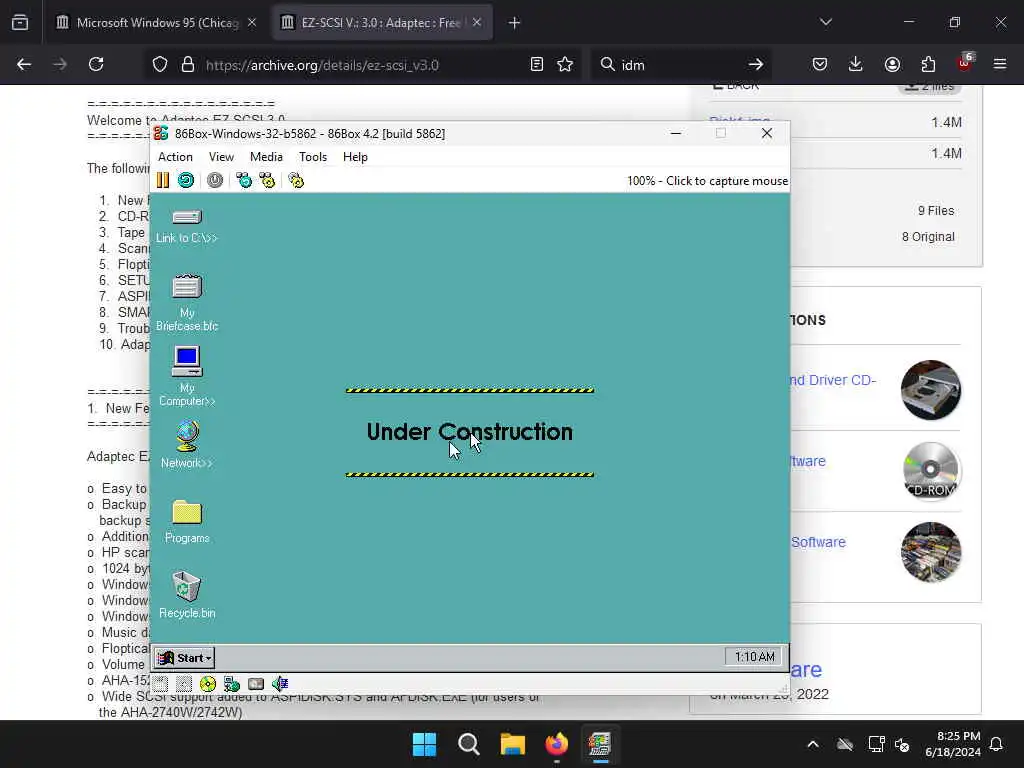
Task: Click the CD drive tray thumbnail
Action: point(931,390)
